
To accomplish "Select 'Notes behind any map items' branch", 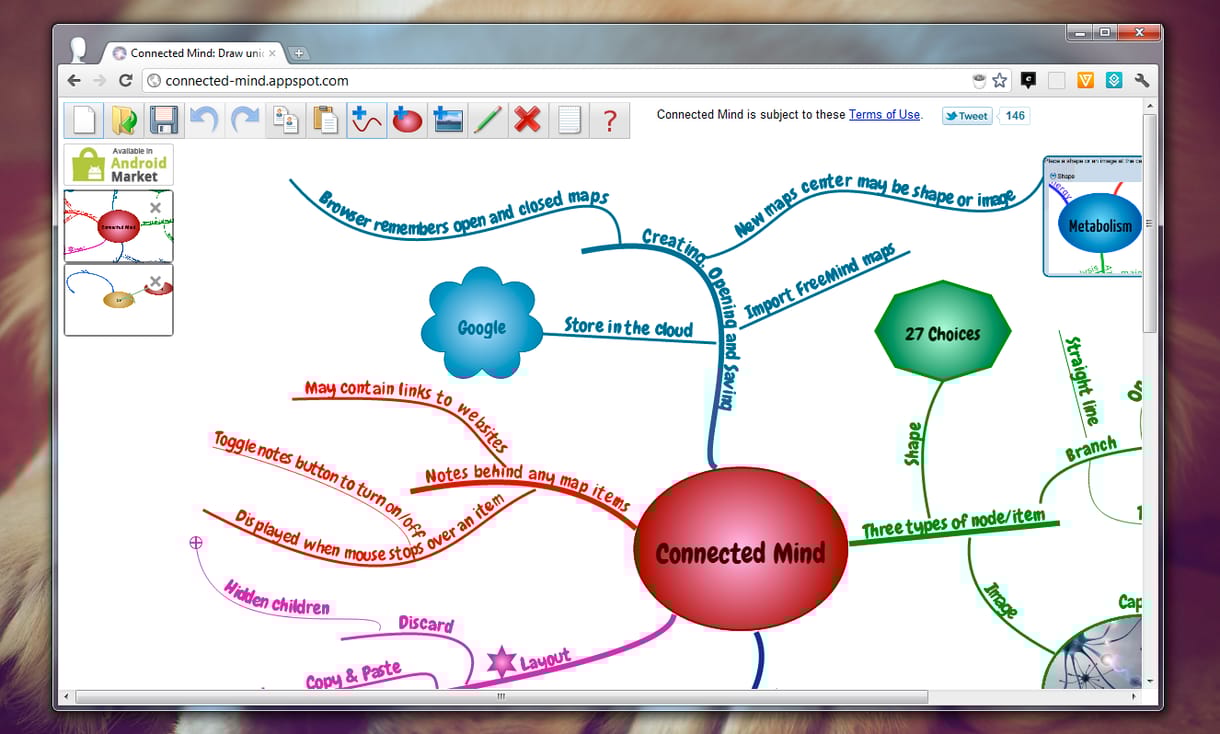I will (x=528, y=487).
